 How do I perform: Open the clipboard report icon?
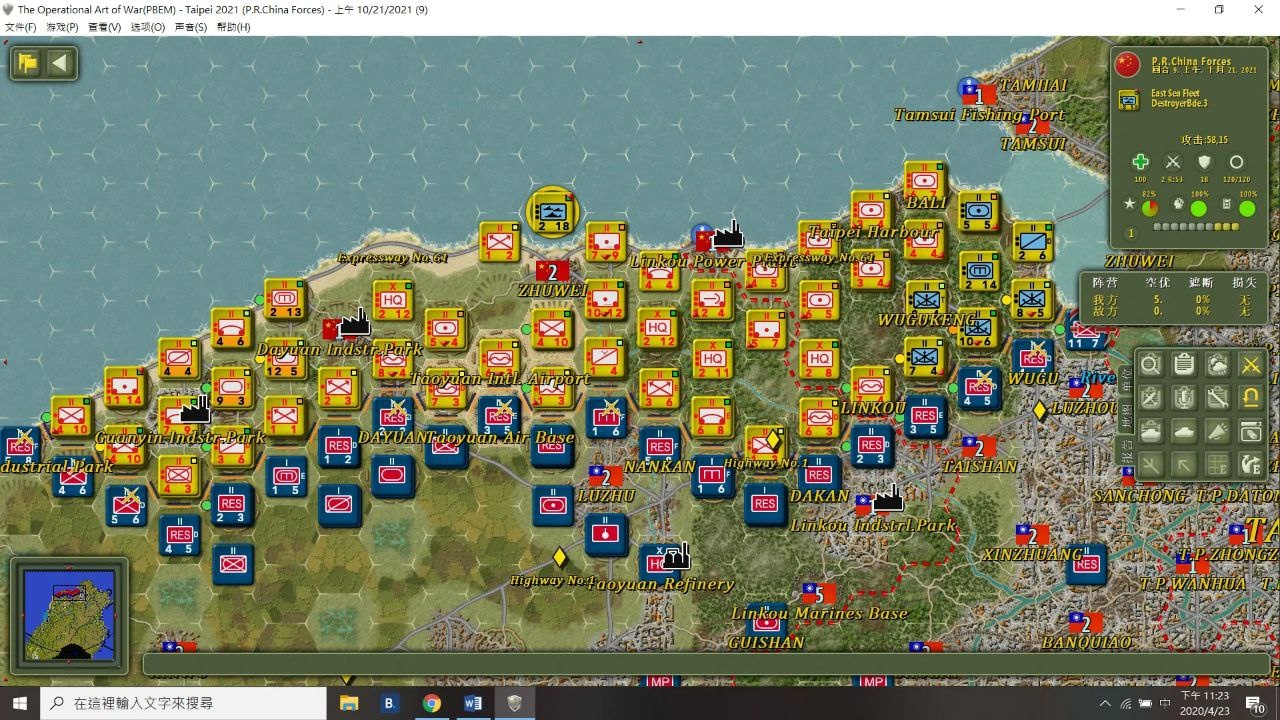(1184, 365)
